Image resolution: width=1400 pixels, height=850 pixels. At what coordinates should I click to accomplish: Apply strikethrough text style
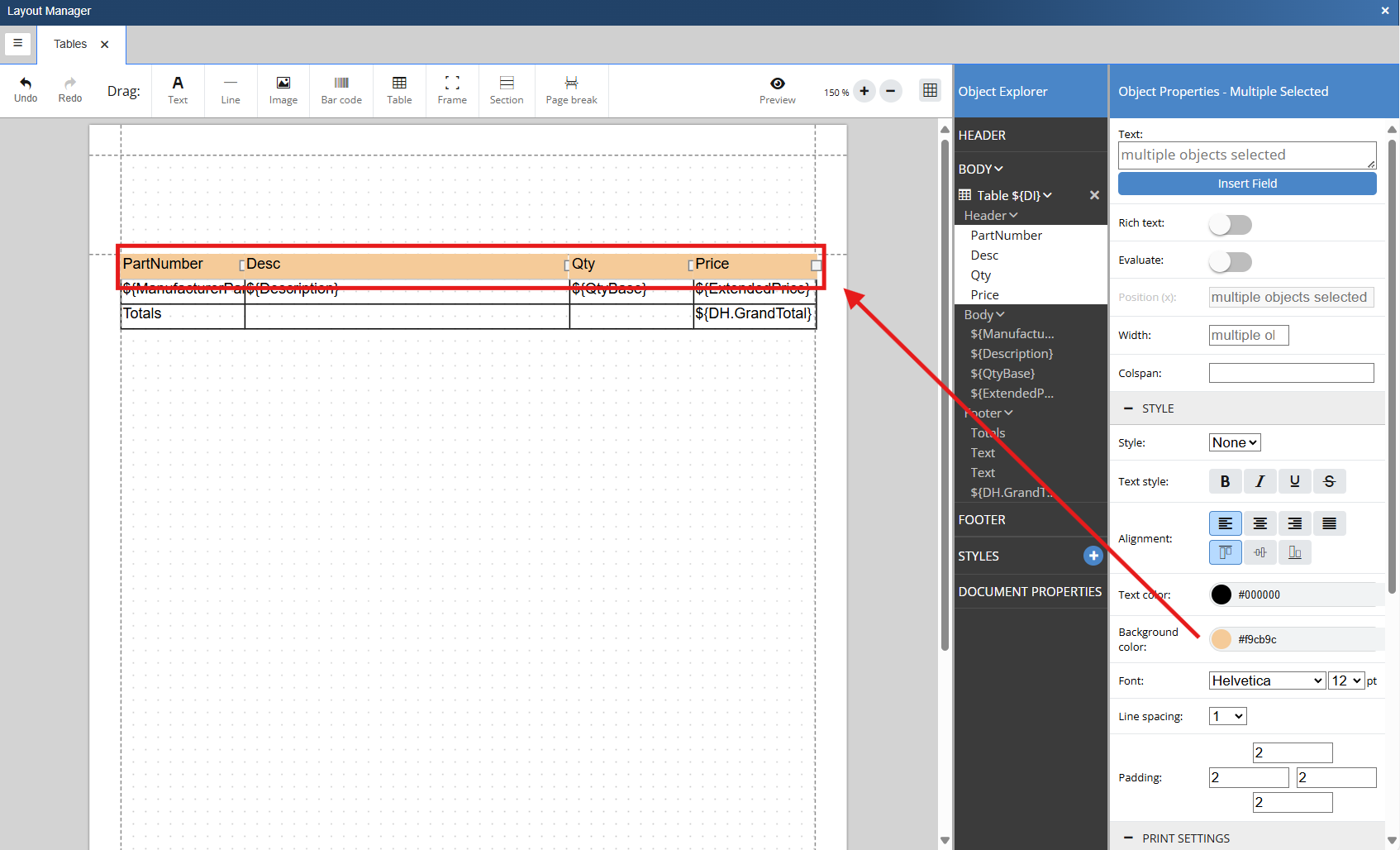click(x=1329, y=481)
